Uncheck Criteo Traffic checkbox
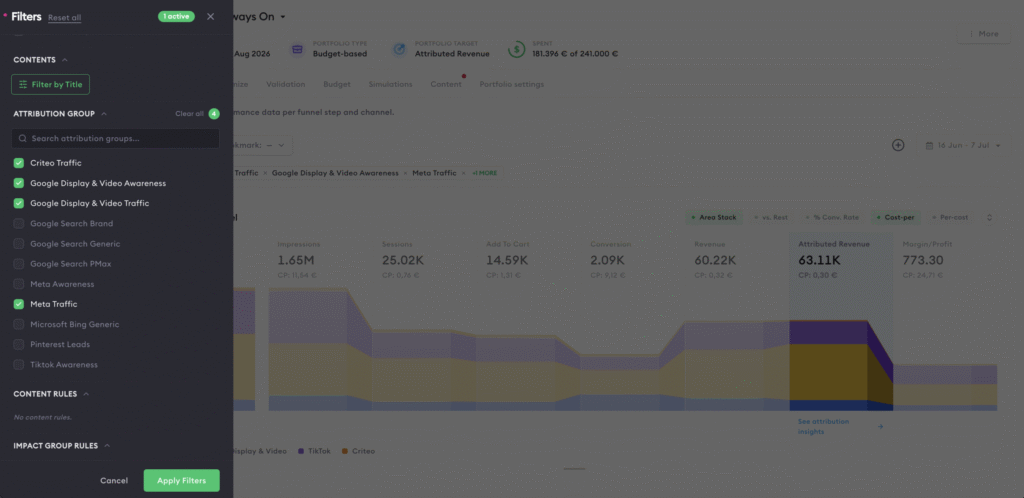The height and width of the screenshot is (498, 1024). coord(19,163)
